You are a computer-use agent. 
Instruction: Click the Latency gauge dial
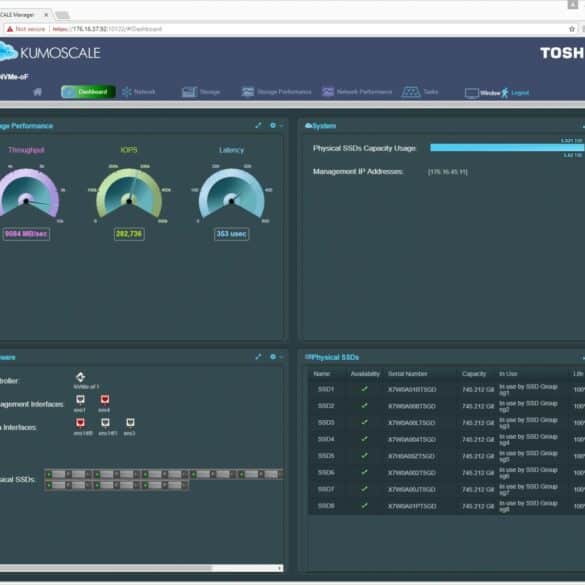pyautogui.click(x=232, y=193)
